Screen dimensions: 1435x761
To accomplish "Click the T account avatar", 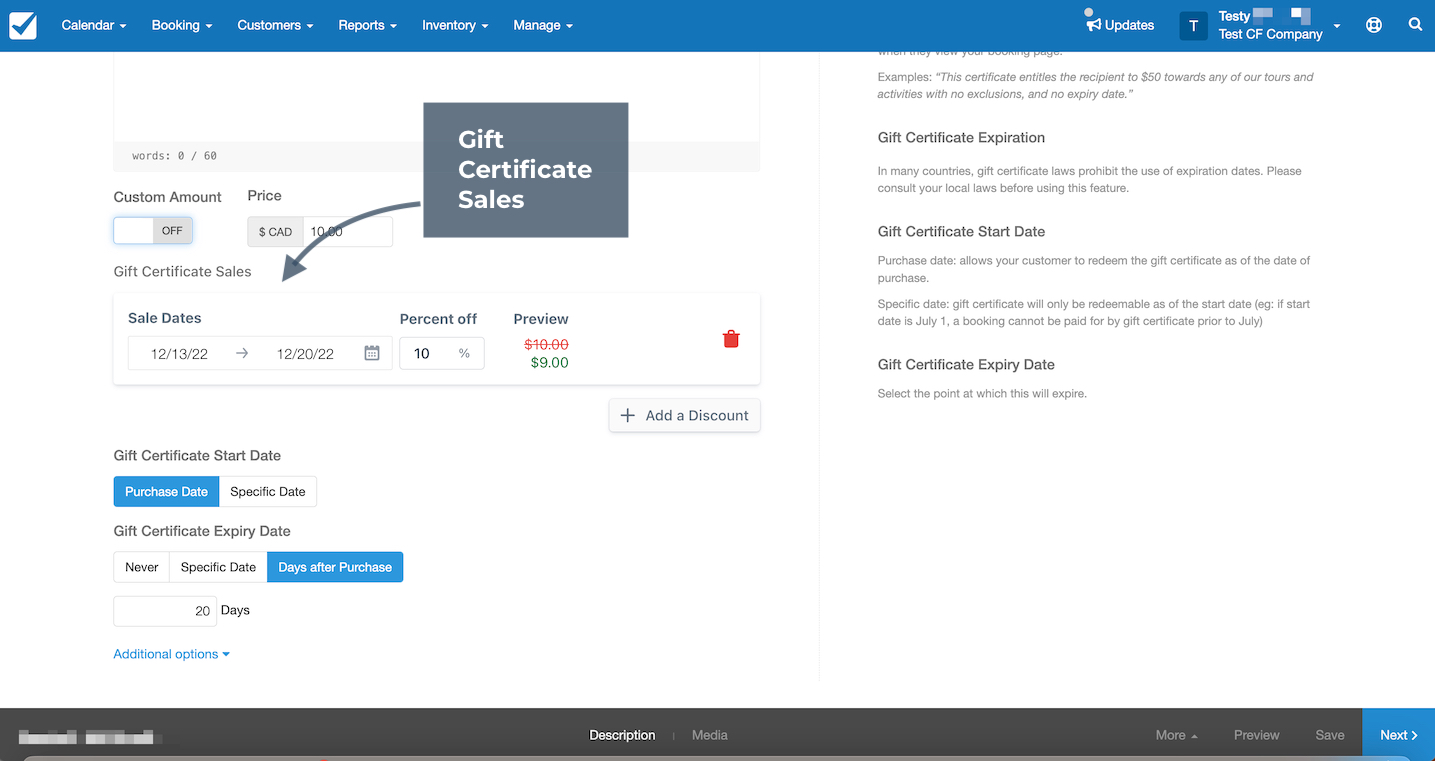I will [1193, 26].
